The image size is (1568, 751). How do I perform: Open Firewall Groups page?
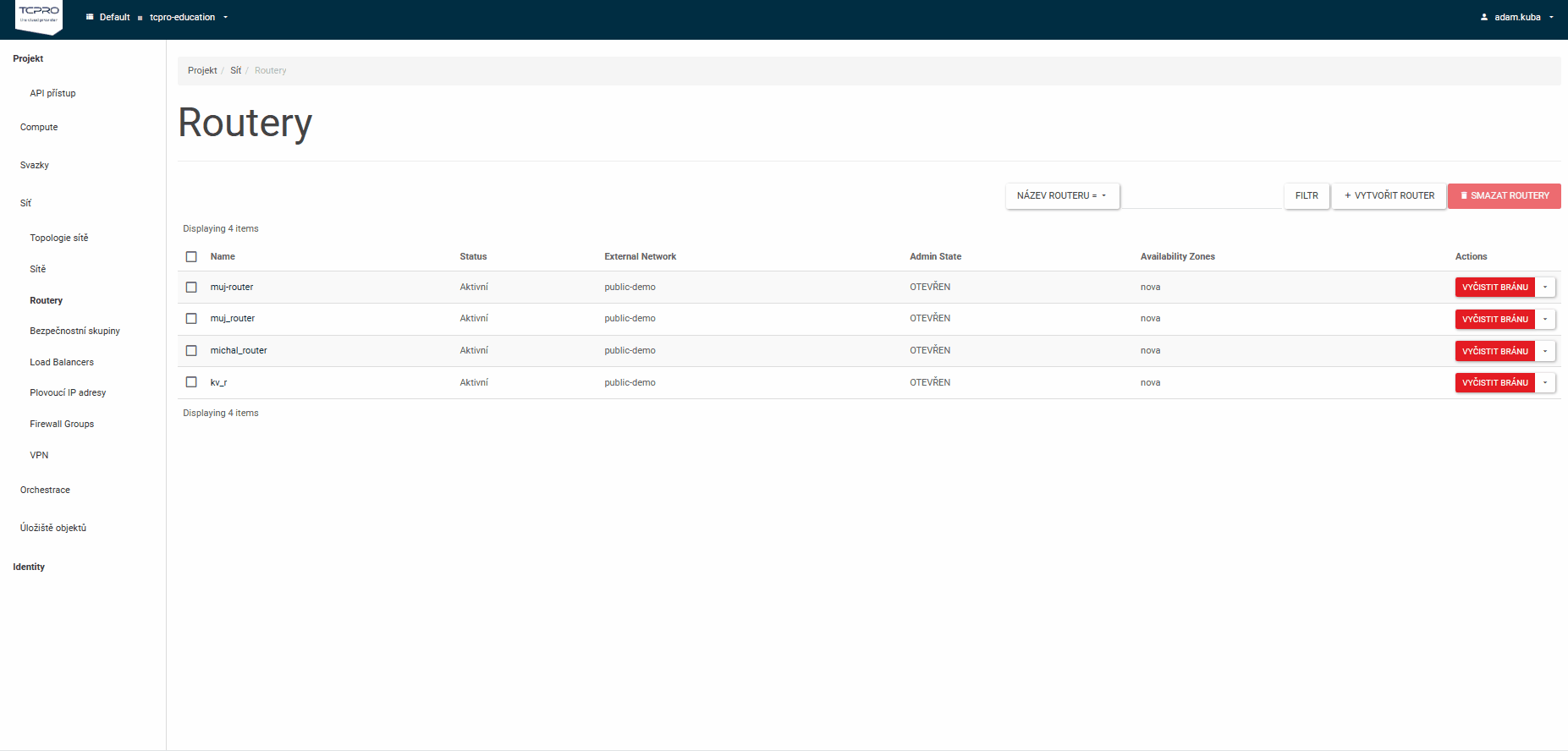click(x=62, y=424)
